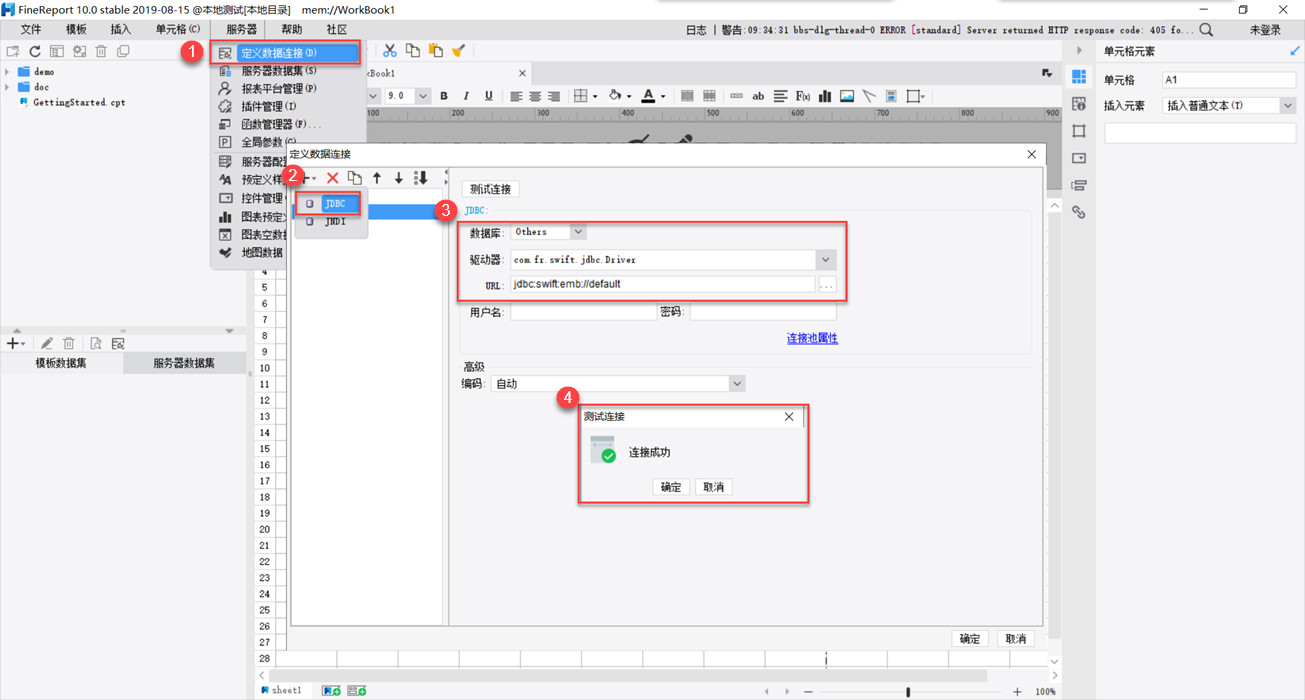
Task: Click the trash icon in the dataset panel
Action: 69,343
